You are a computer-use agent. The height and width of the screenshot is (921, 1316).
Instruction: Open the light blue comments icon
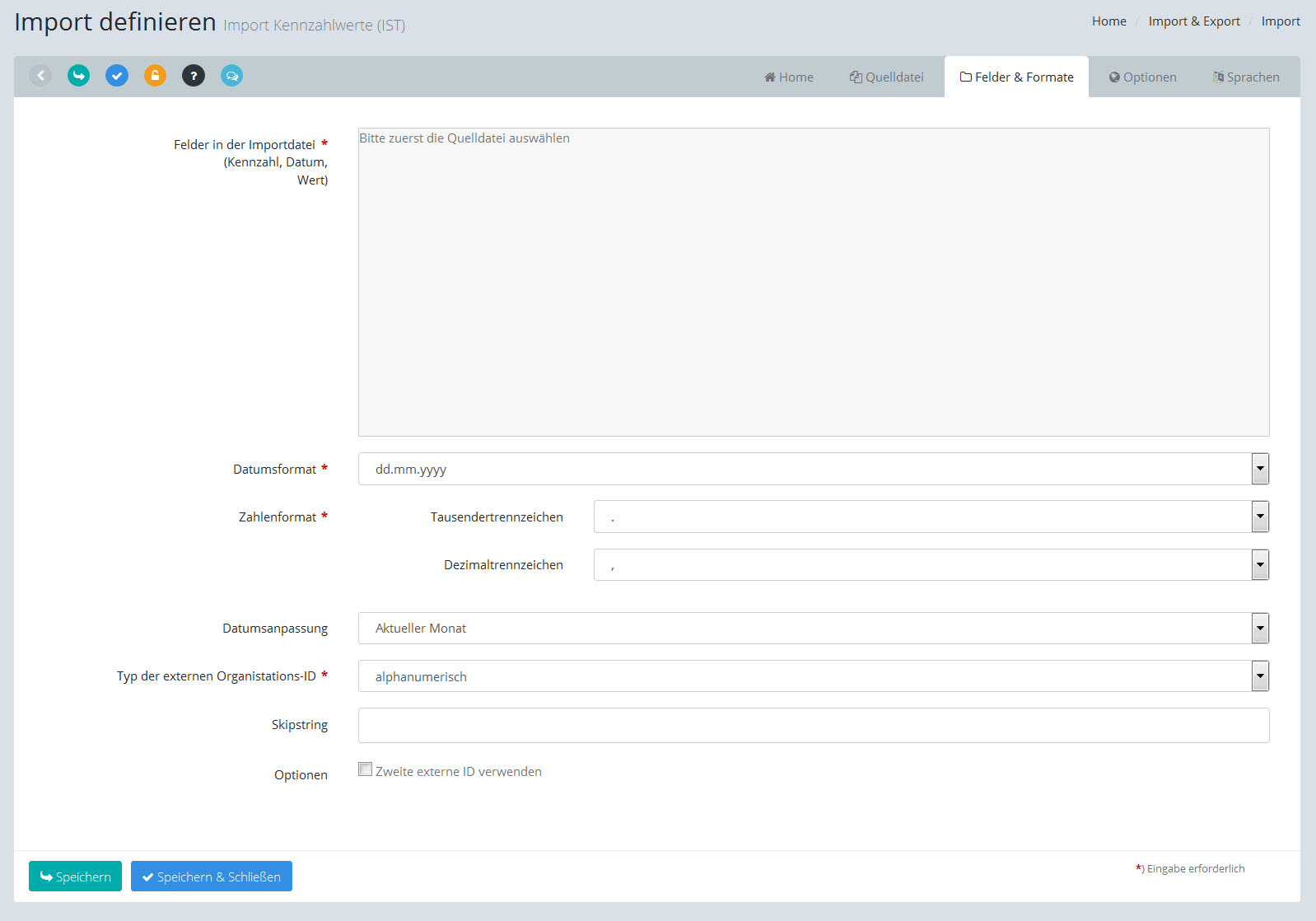[231, 76]
